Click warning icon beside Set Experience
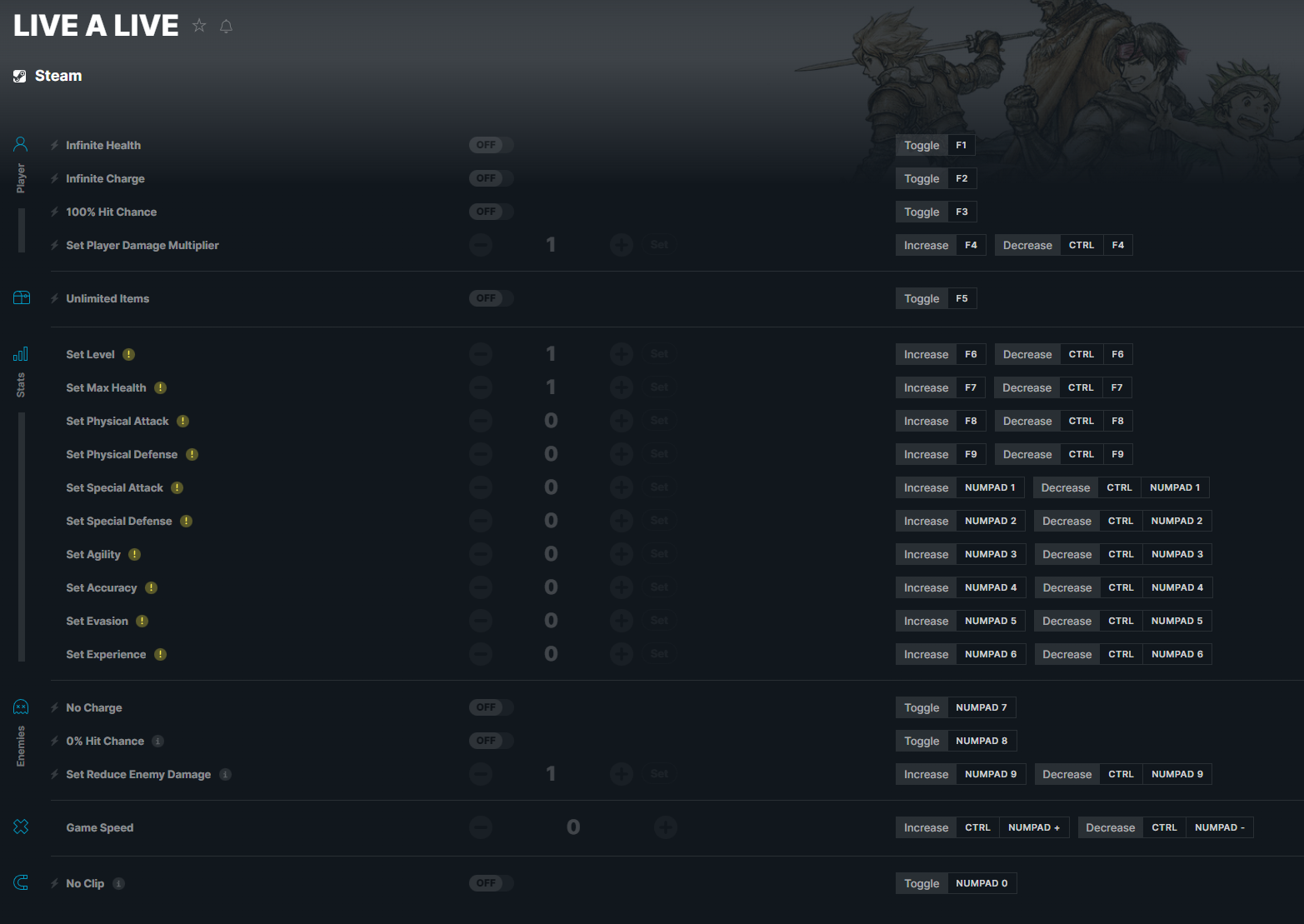This screenshot has height=924, width=1304. [160, 654]
